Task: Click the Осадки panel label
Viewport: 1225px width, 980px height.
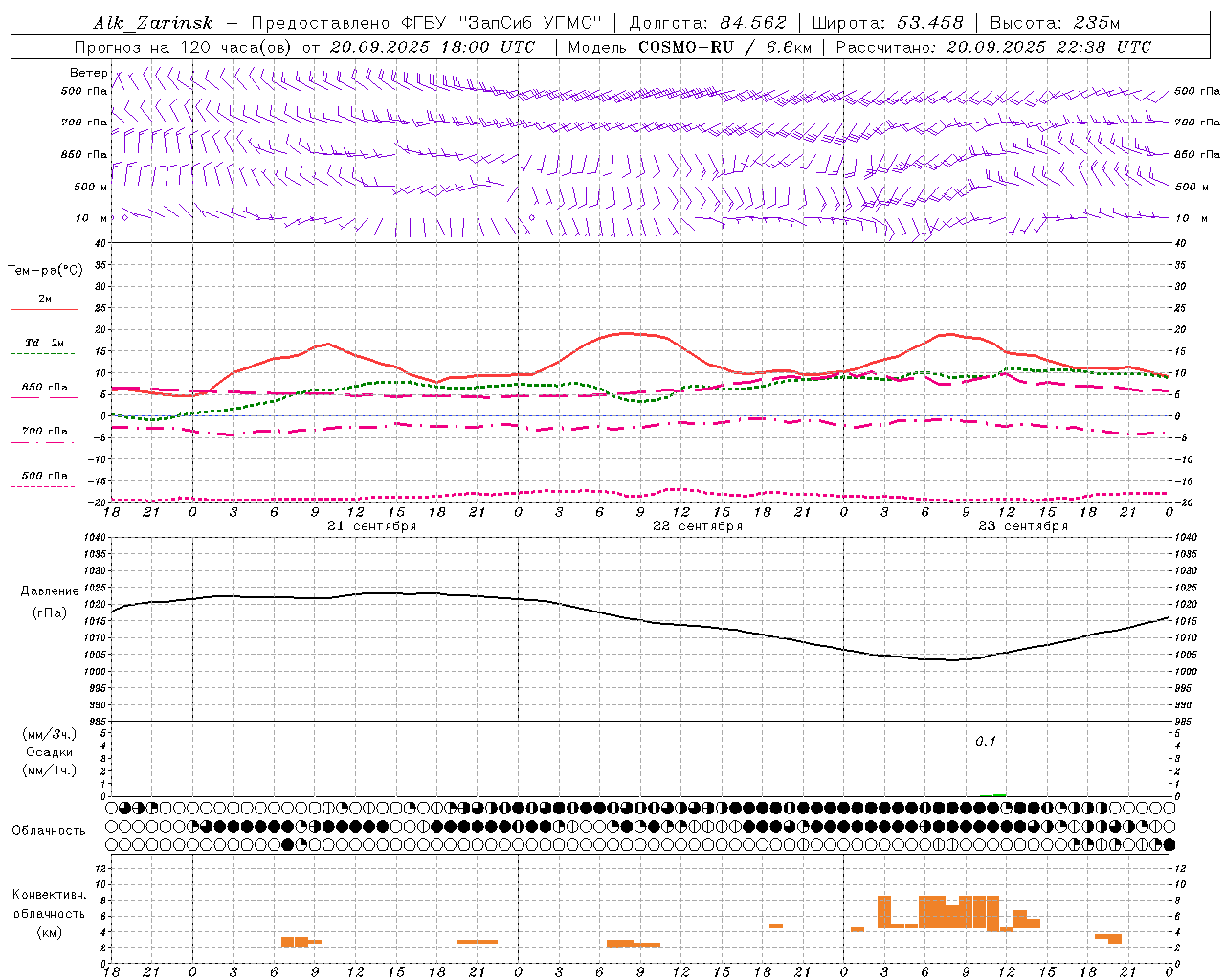Action: 50,752
